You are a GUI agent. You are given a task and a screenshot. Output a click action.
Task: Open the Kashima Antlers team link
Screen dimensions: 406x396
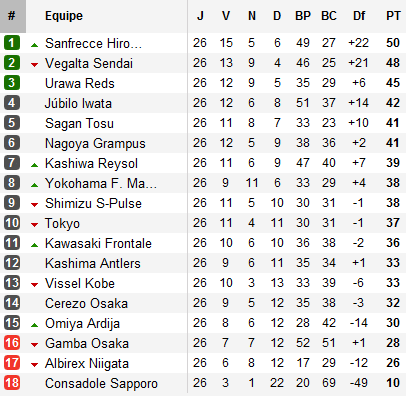93,263
